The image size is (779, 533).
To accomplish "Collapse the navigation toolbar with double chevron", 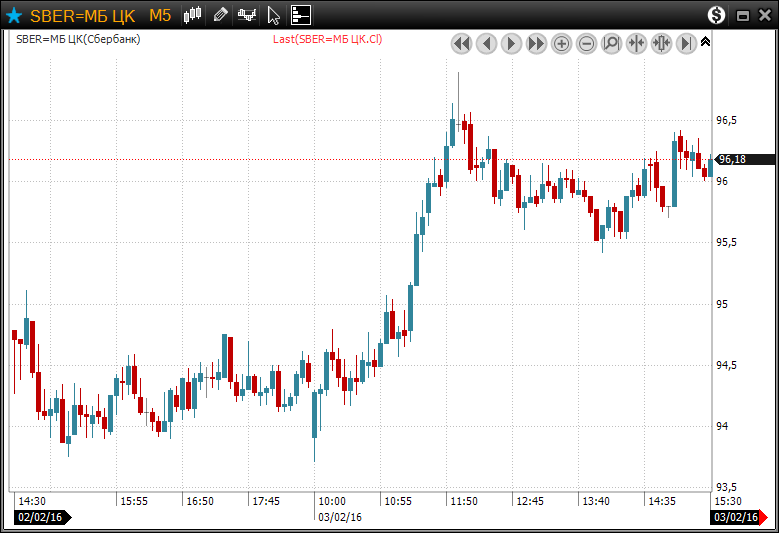I will 705,42.
